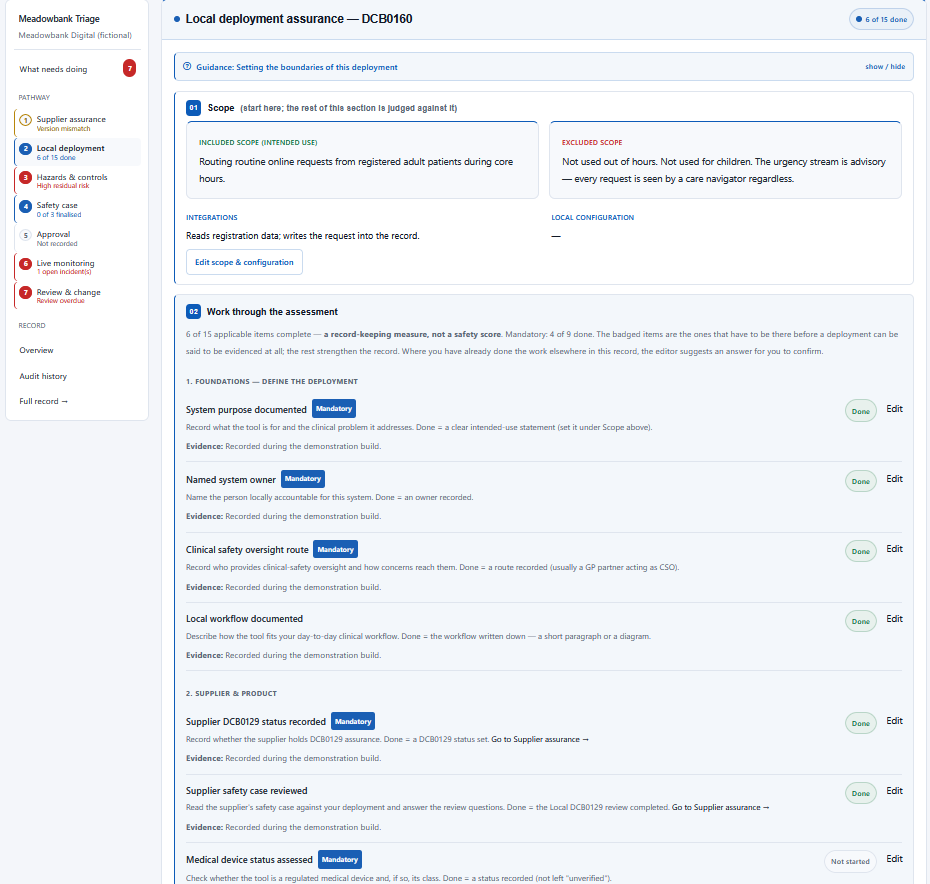Click the 6 of 15 done progress pill
930x884 pixels.
click(x=881, y=20)
